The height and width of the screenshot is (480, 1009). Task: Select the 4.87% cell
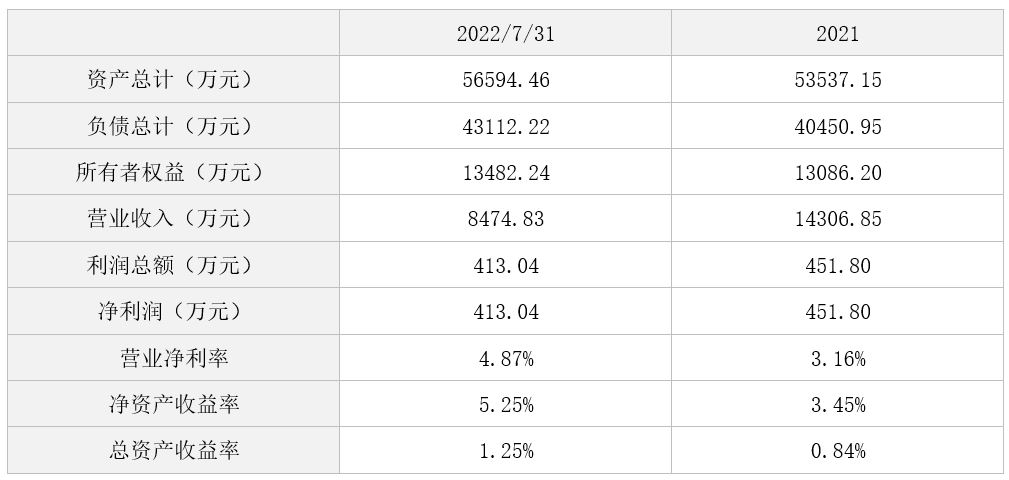tap(505, 357)
